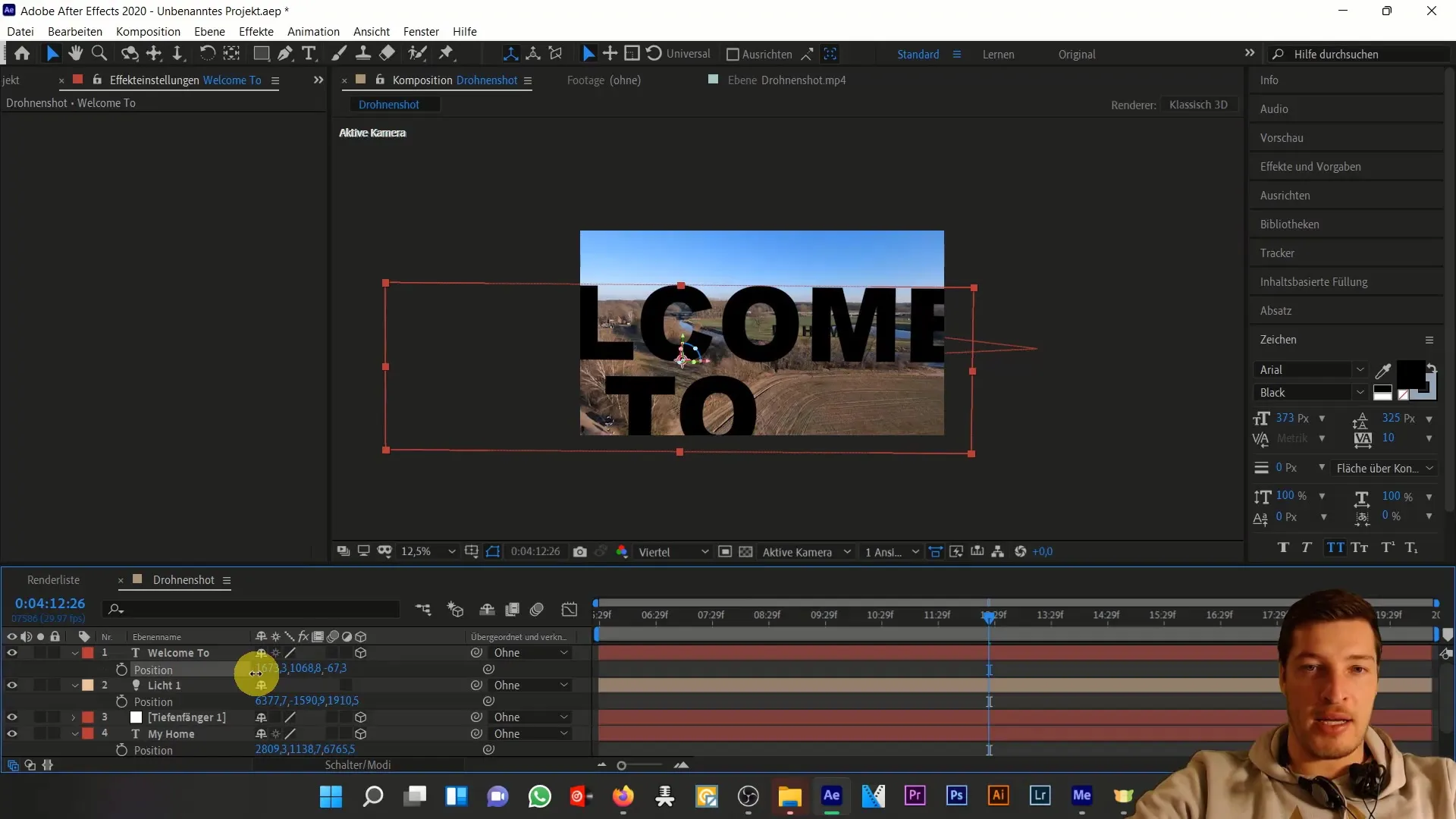This screenshot has height=819, width=1456.
Task: Click the Vorschau panel button in sidebar
Action: click(x=1279, y=137)
